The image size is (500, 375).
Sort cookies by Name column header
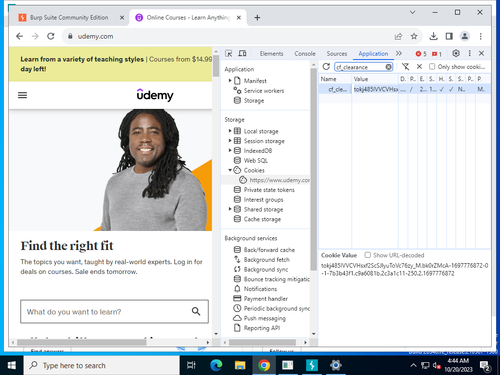(x=335, y=79)
